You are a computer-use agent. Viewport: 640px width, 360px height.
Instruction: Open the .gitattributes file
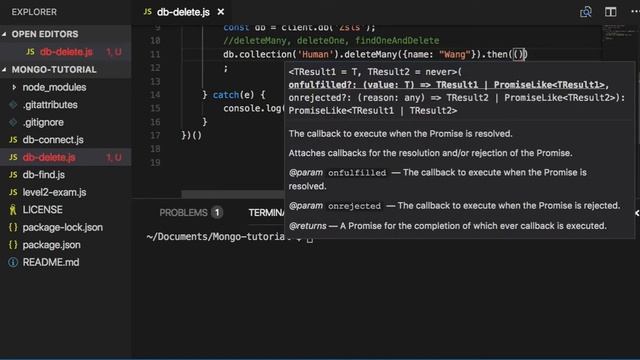click(50, 105)
